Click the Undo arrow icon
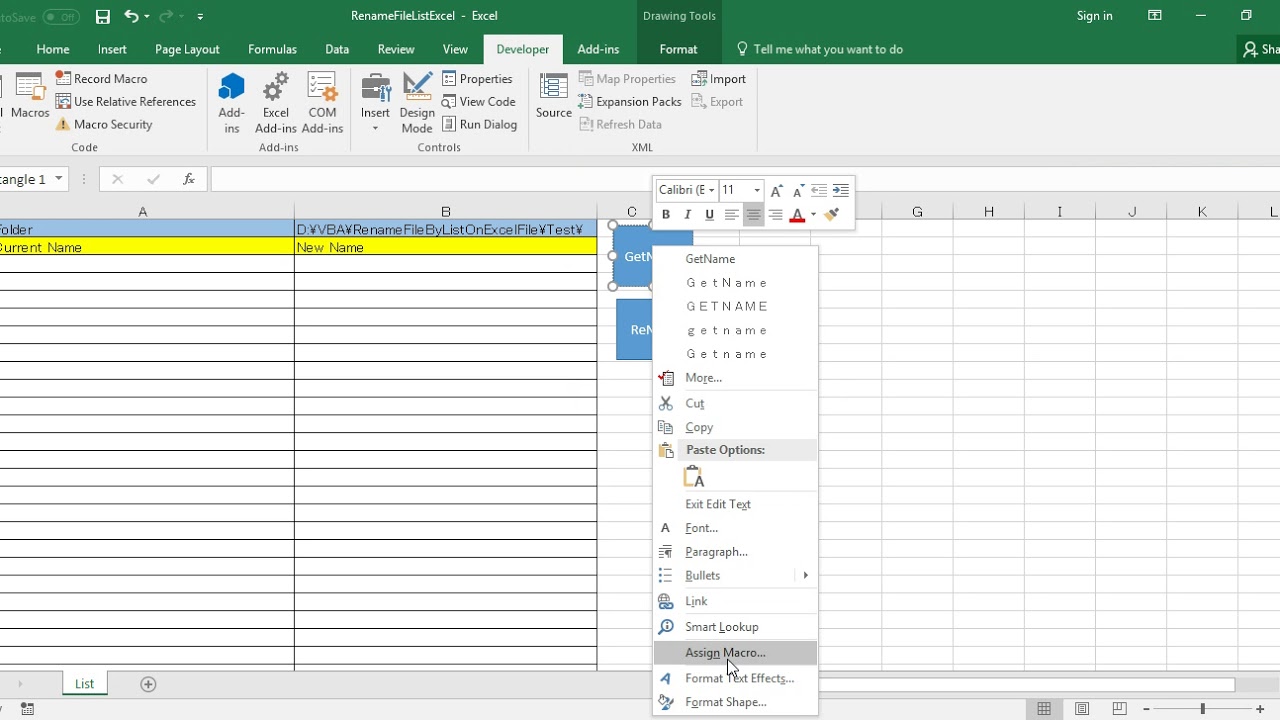The height and width of the screenshot is (720, 1280). click(x=131, y=16)
